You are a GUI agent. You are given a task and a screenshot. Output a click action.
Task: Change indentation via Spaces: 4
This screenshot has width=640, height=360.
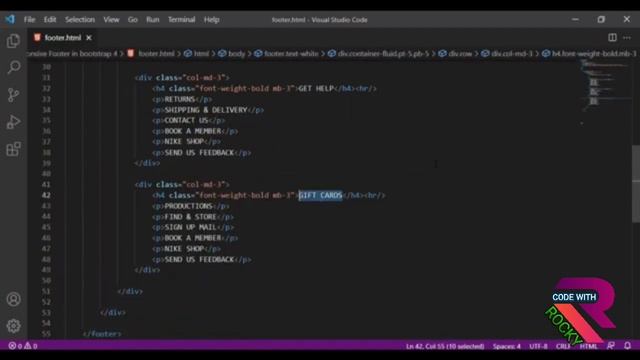(507, 346)
